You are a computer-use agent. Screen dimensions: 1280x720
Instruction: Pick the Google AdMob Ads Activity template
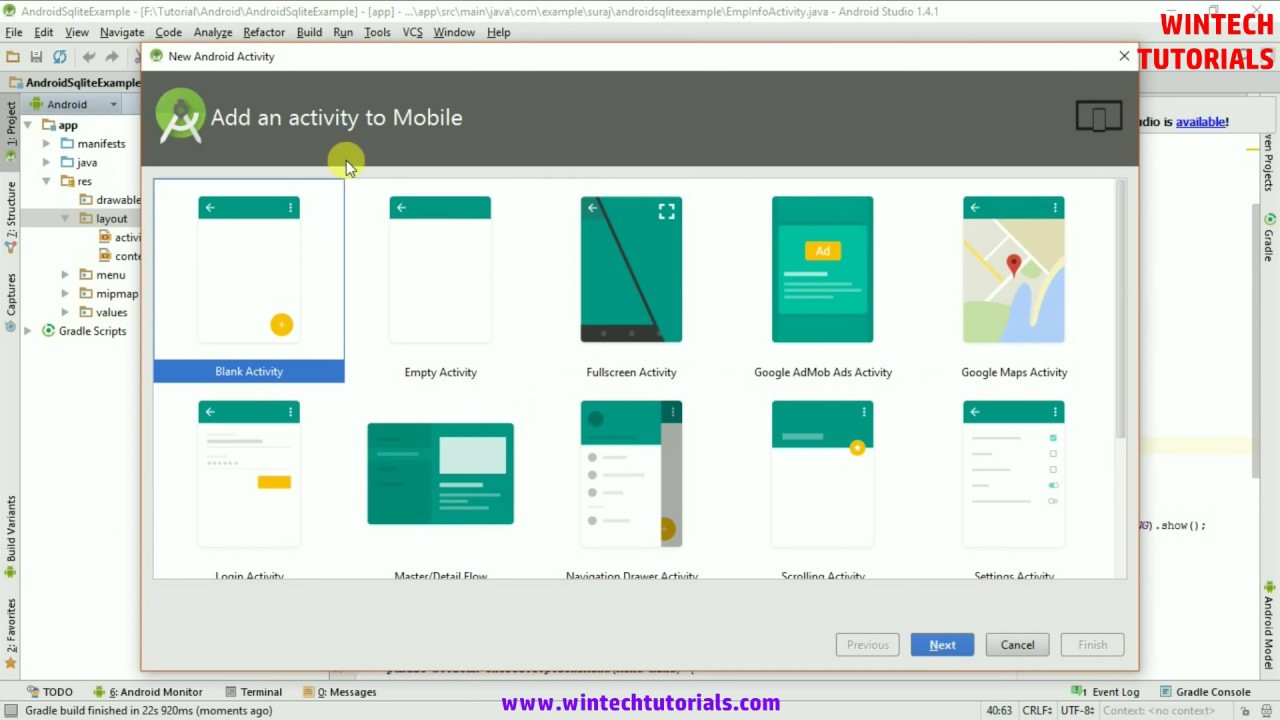[x=822, y=281]
